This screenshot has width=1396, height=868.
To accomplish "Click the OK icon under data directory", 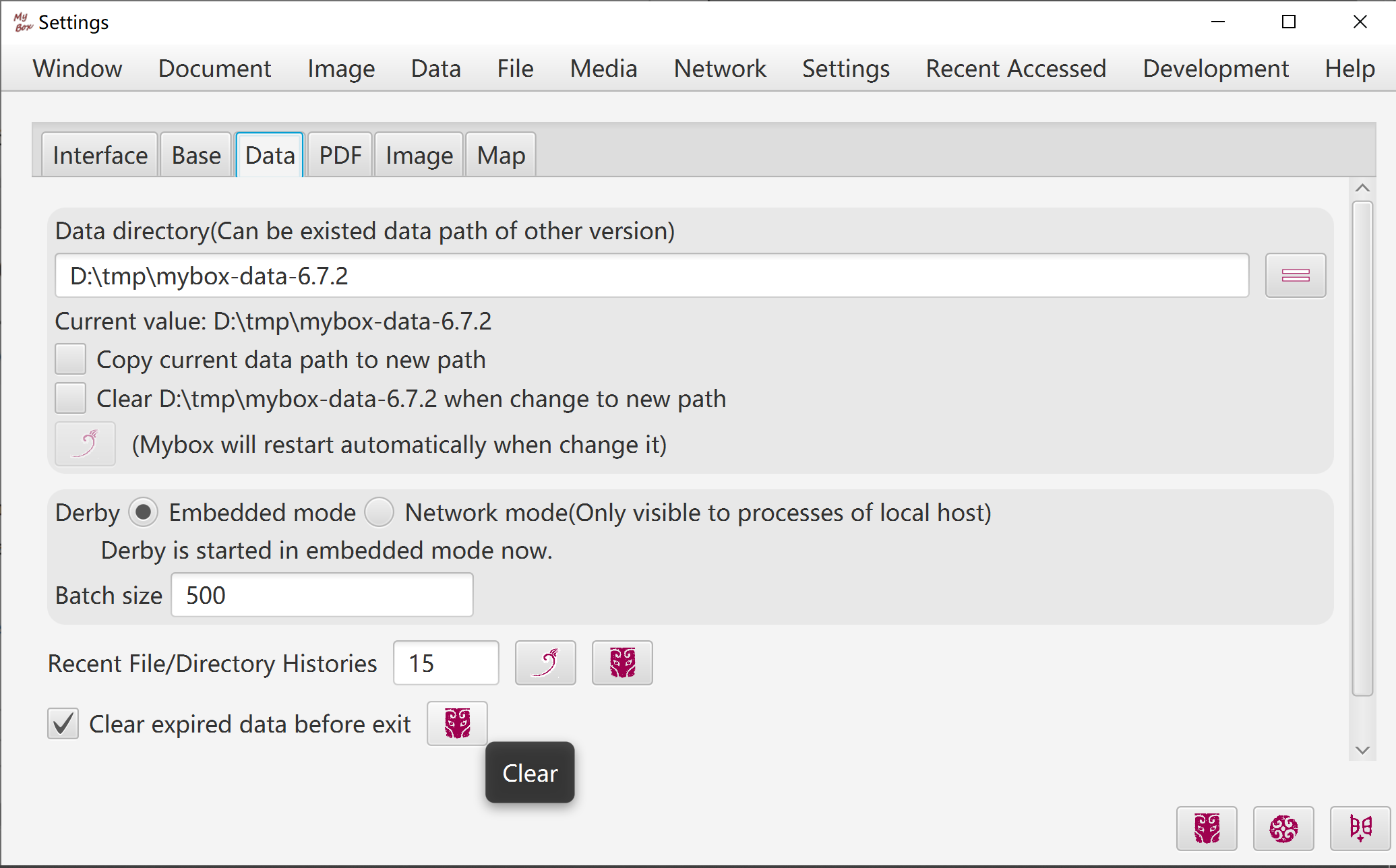I will [x=85, y=444].
